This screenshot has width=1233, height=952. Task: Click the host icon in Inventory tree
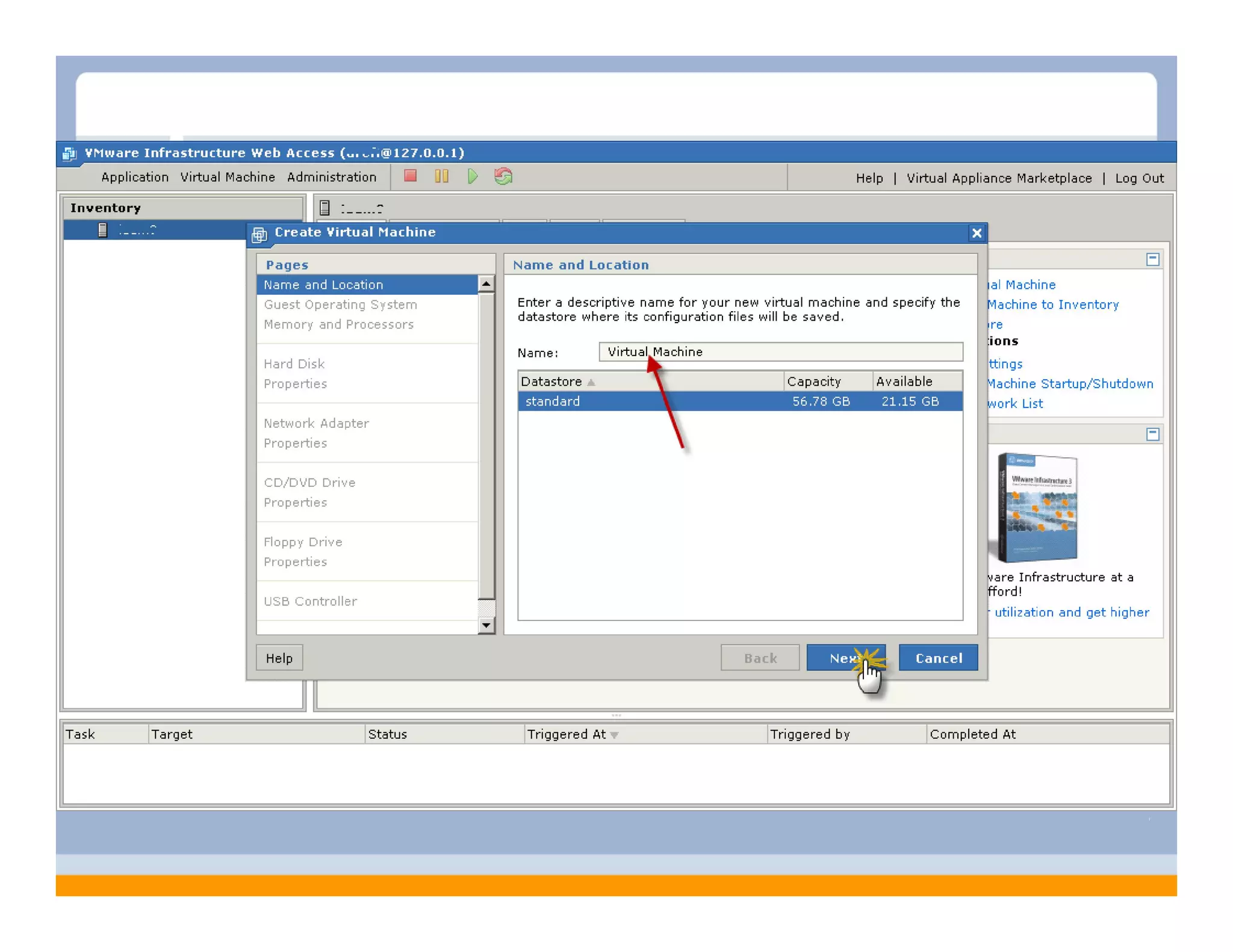coord(103,230)
